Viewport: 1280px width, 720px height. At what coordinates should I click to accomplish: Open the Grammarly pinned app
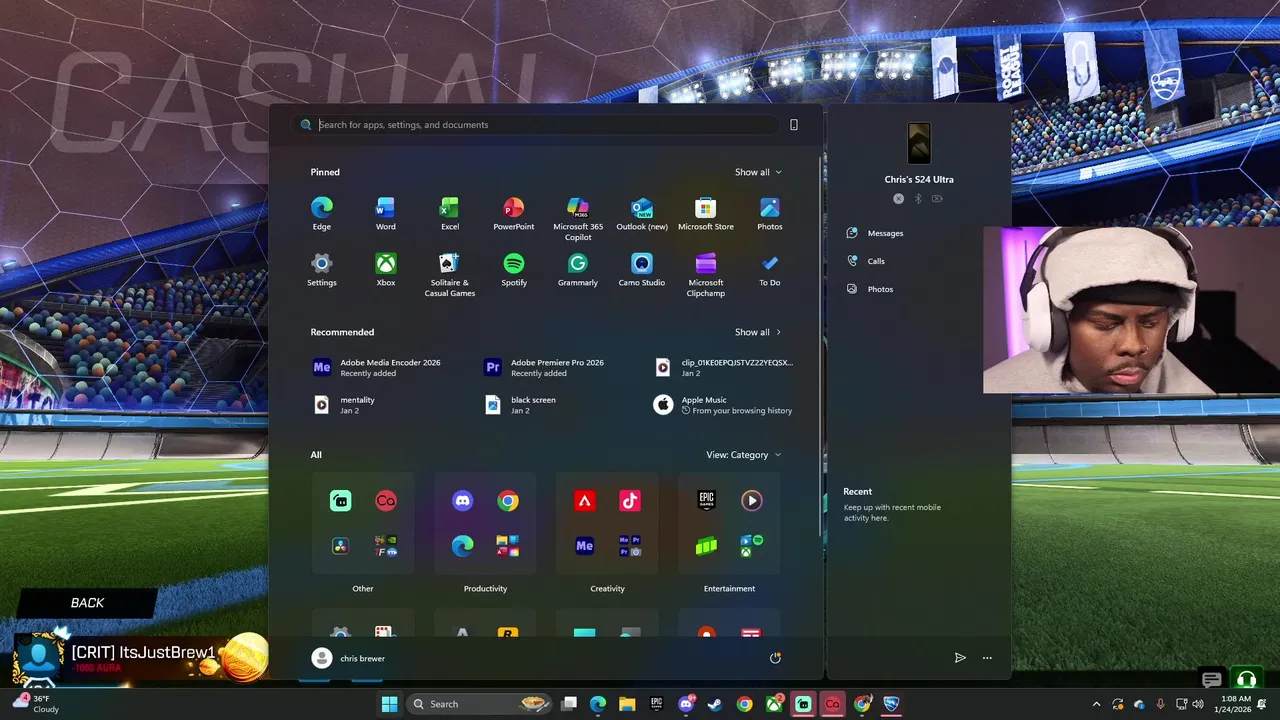pyautogui.click(x=578, y=269)
